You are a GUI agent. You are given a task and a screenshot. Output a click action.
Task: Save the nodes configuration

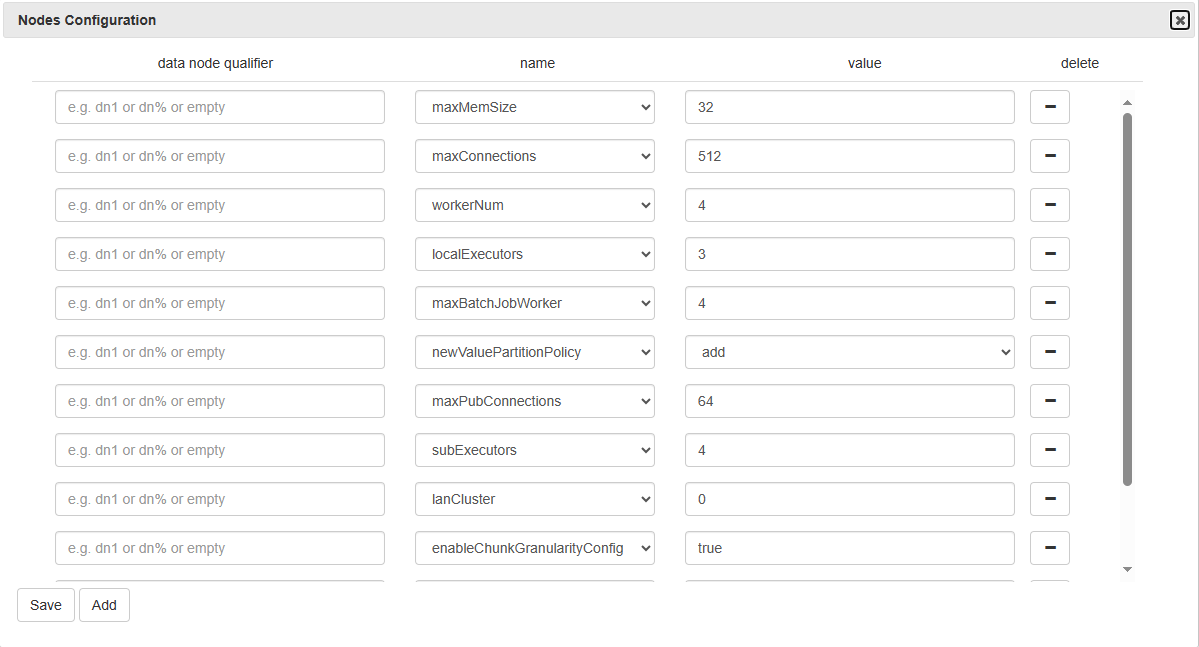[x=45, y=605]
